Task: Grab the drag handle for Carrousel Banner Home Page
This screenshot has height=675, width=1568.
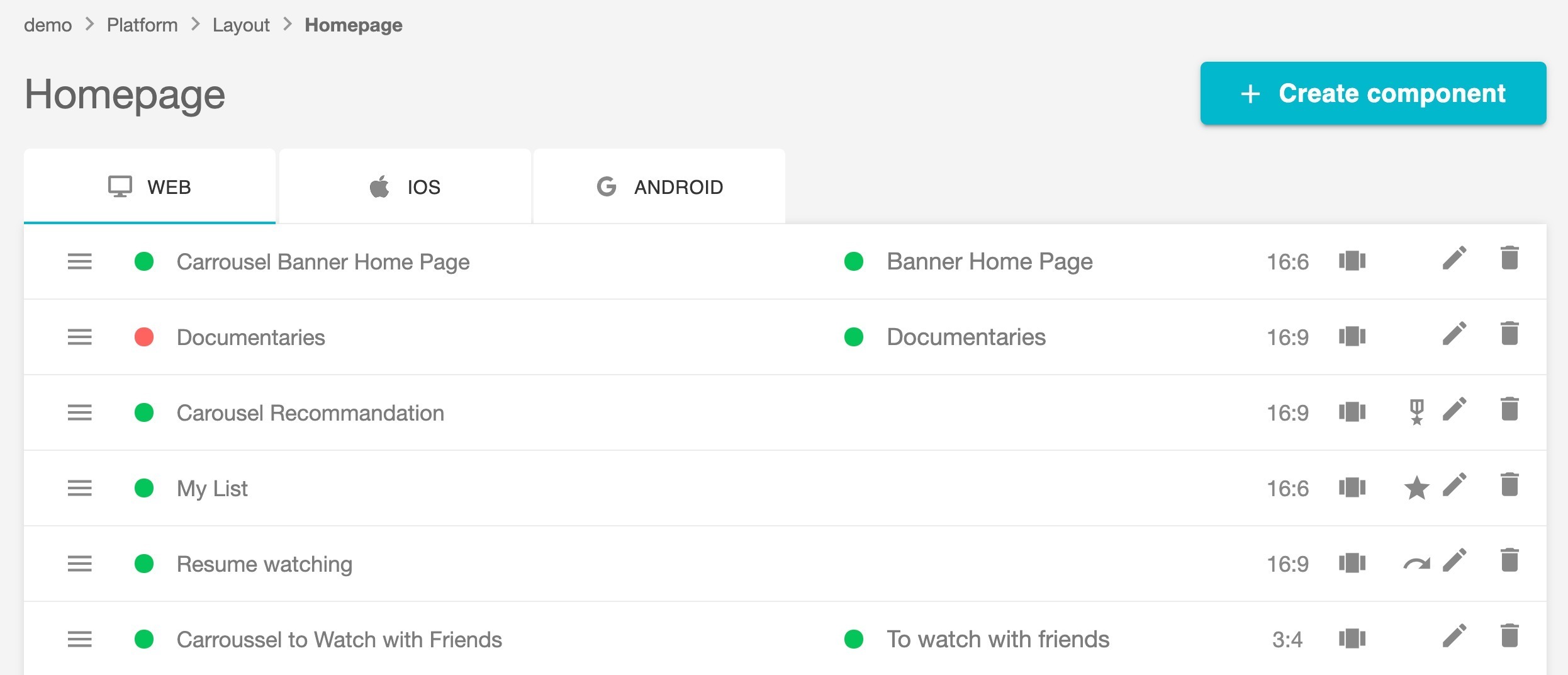Action: pyautogui.click(x=80, y=261)
